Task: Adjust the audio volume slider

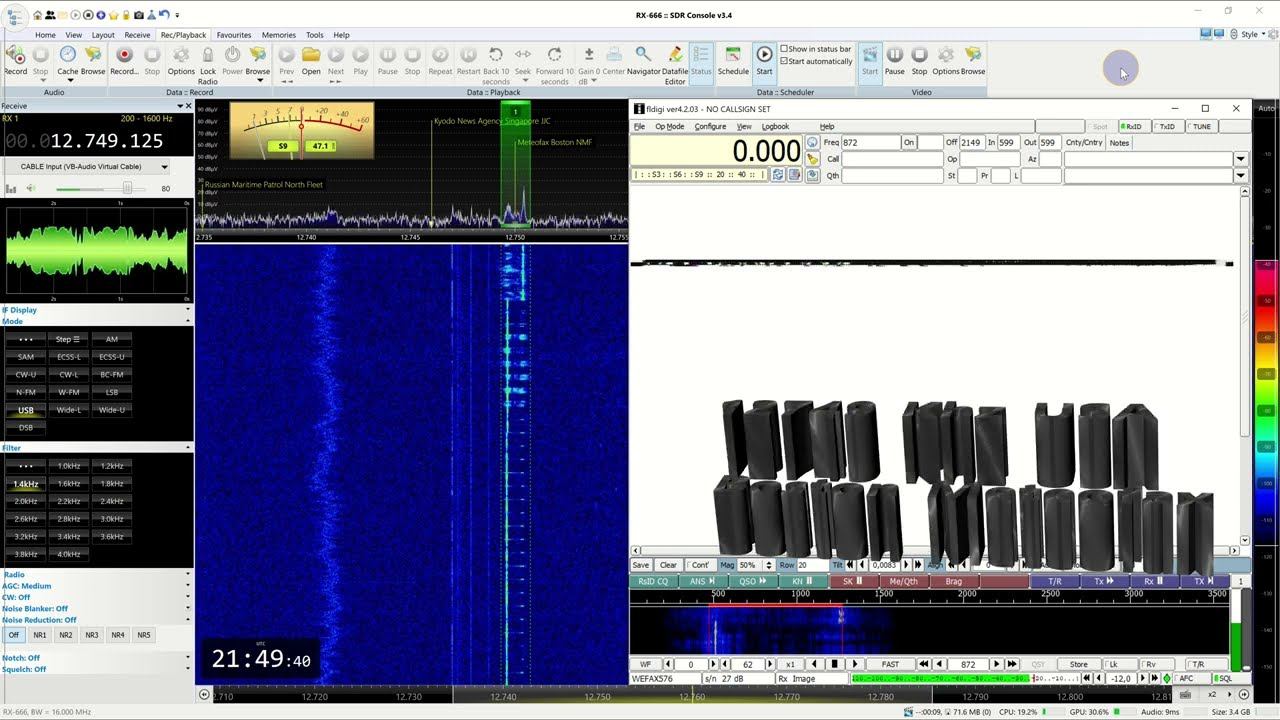Action: (126, 188)
